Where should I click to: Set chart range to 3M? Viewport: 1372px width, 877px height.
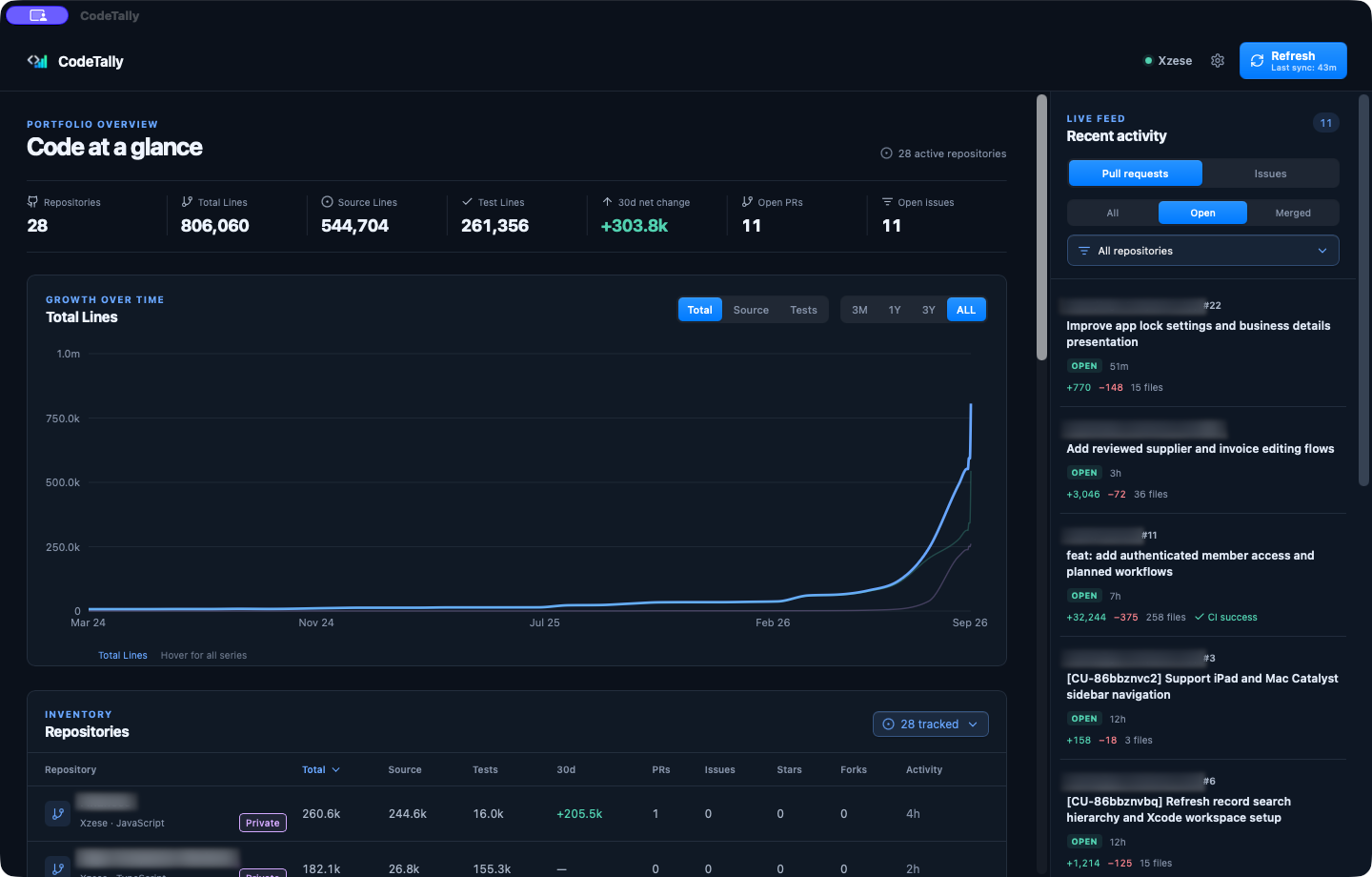[859, 310]
